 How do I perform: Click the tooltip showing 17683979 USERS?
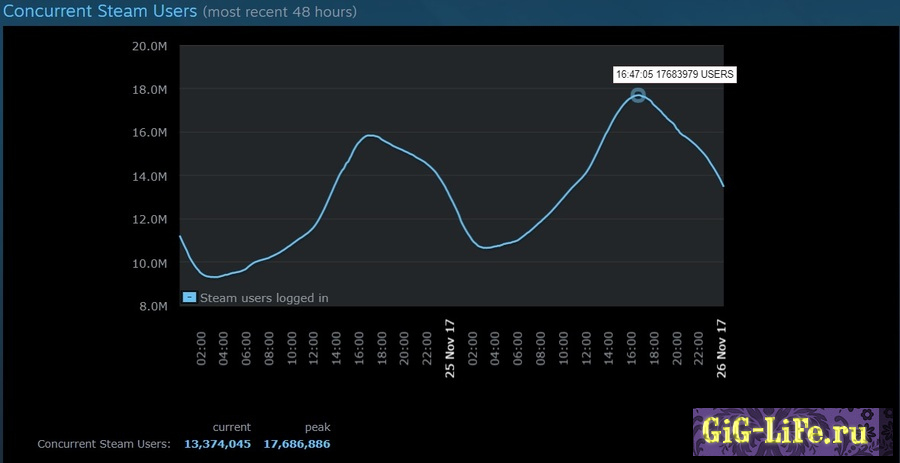[675, 74]
